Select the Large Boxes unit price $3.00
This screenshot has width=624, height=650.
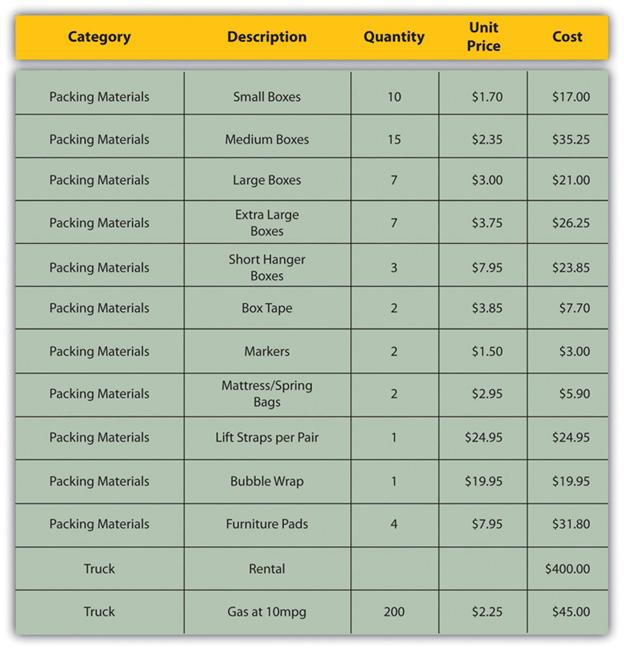point(487,180)
